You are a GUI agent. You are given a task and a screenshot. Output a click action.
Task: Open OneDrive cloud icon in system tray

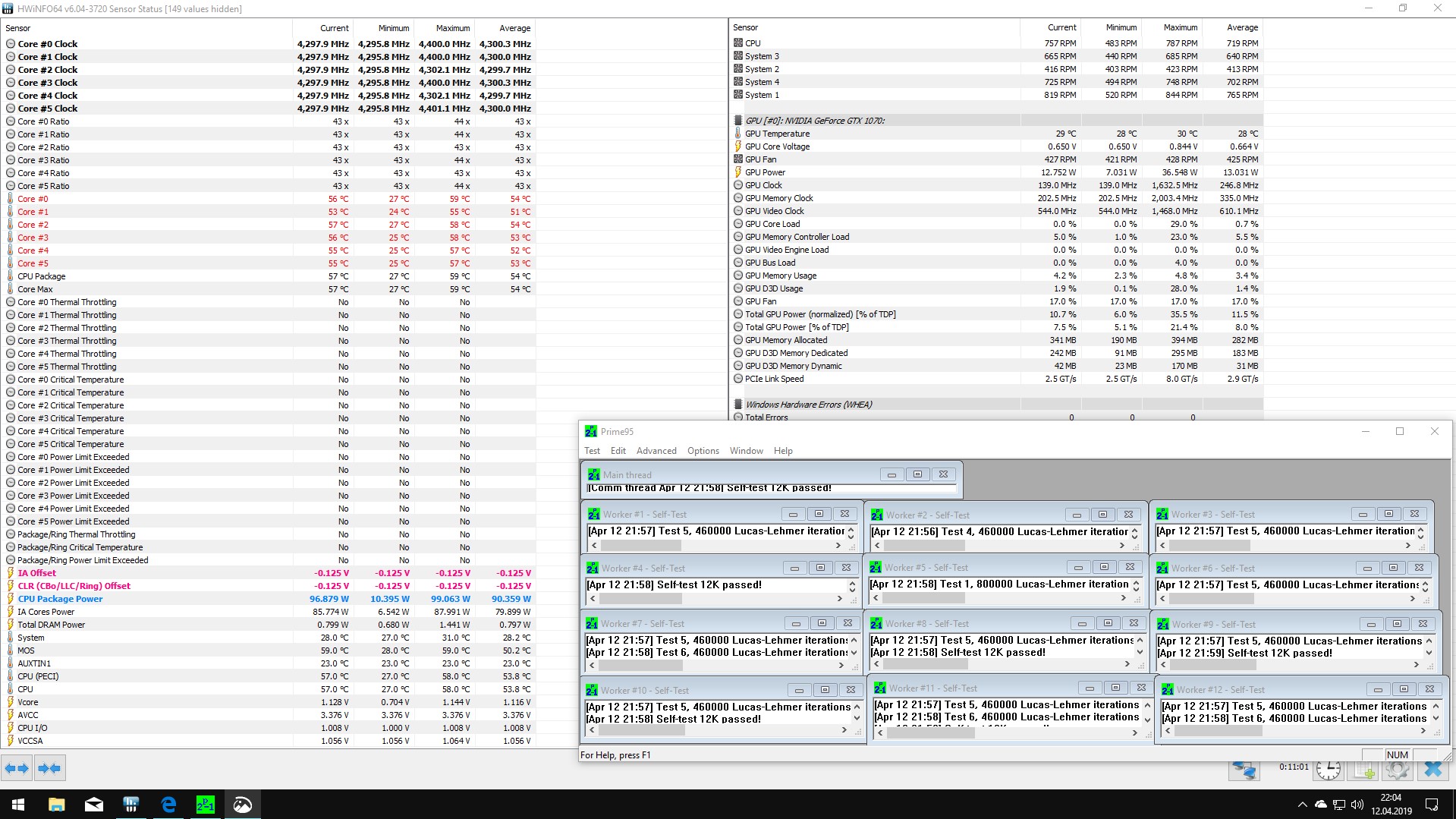1321,805
